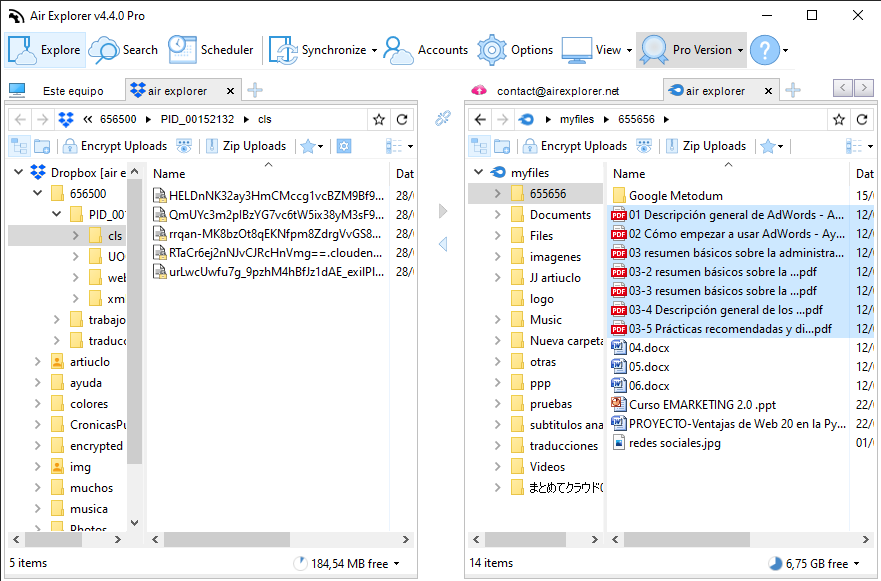This screenshot has width=881, height=581.
Task: Close the right air explorer tab
Action: point(768,91)
